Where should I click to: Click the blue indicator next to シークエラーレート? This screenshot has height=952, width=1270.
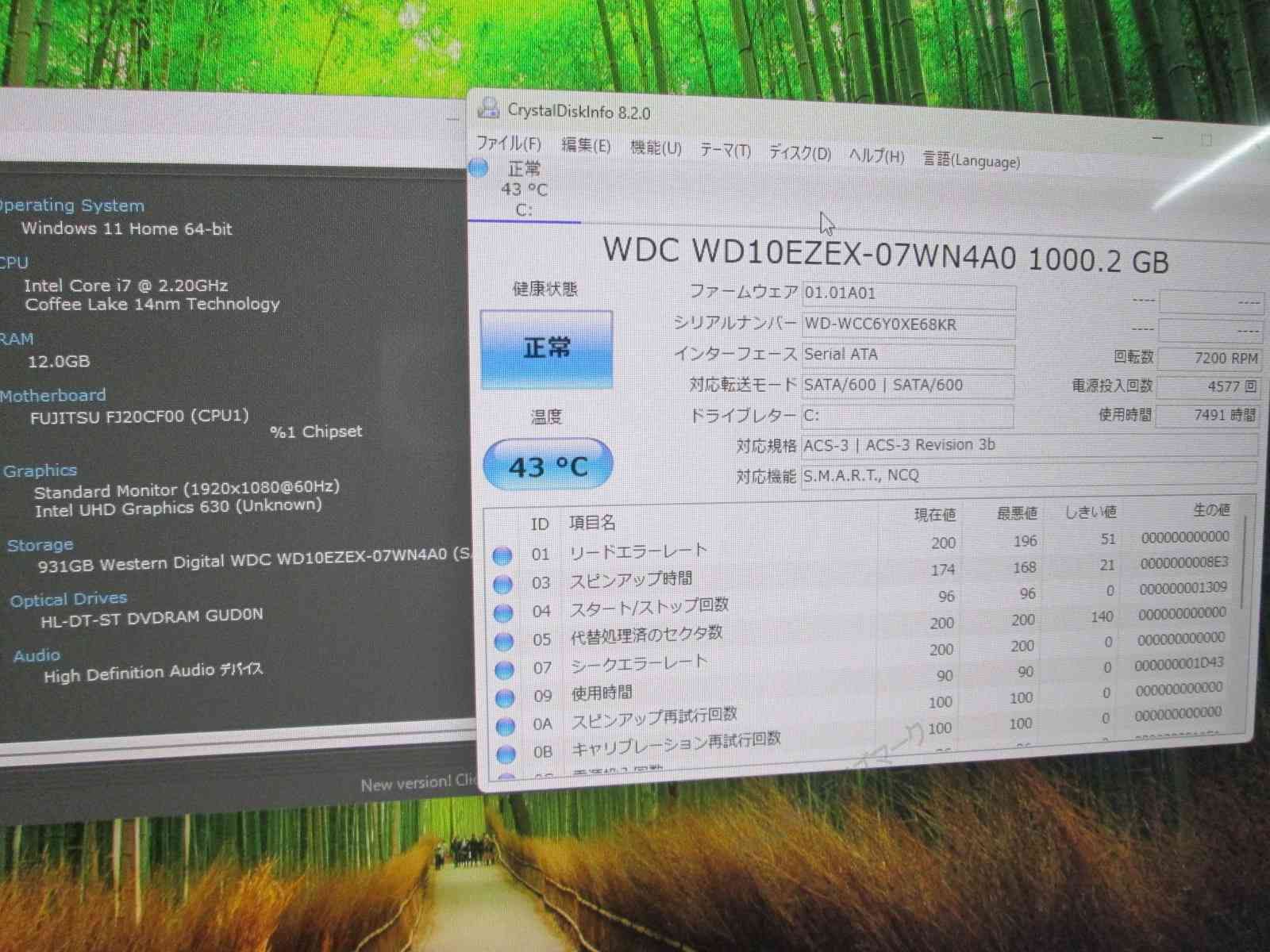tap(502, 670)
